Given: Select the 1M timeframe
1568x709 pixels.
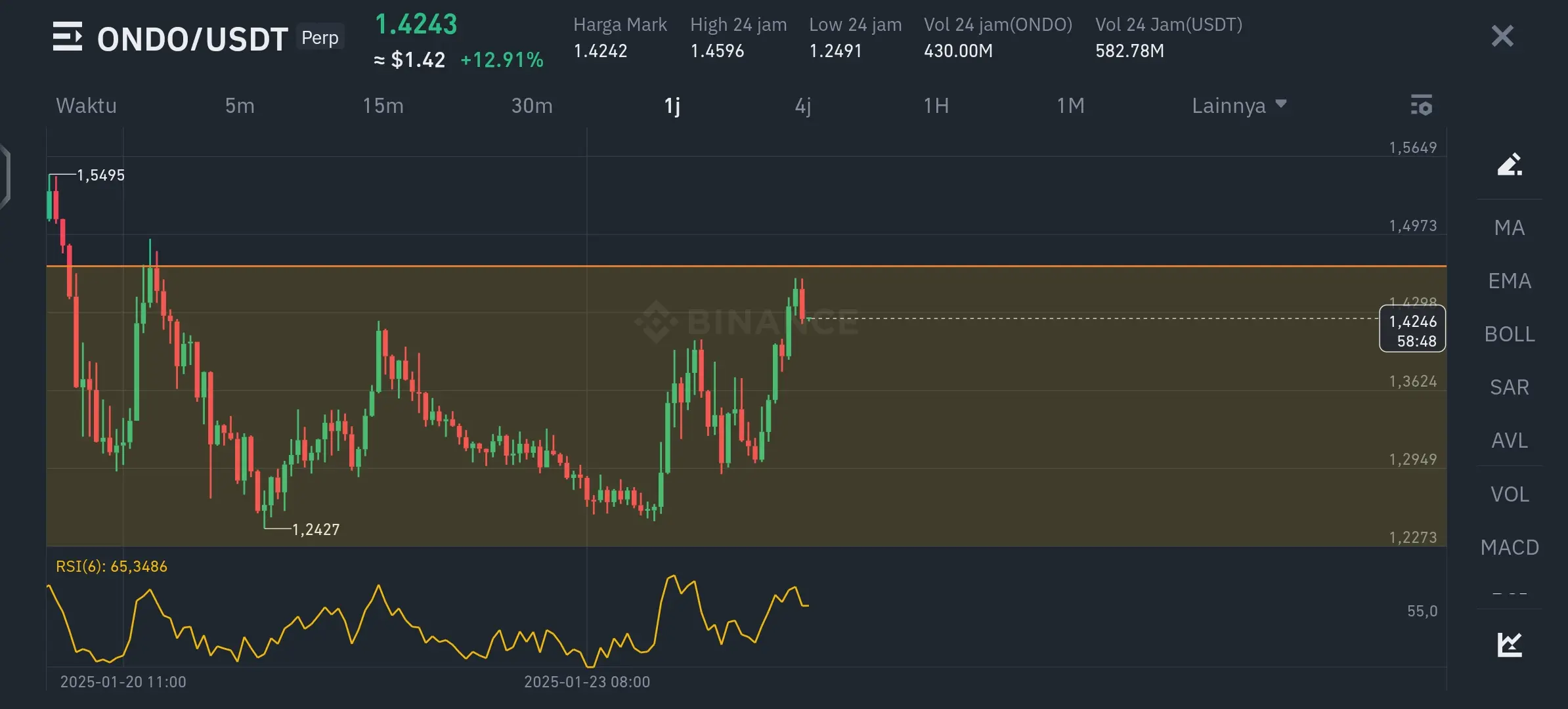Looking at the screenshot, I should click(1070, 106).
